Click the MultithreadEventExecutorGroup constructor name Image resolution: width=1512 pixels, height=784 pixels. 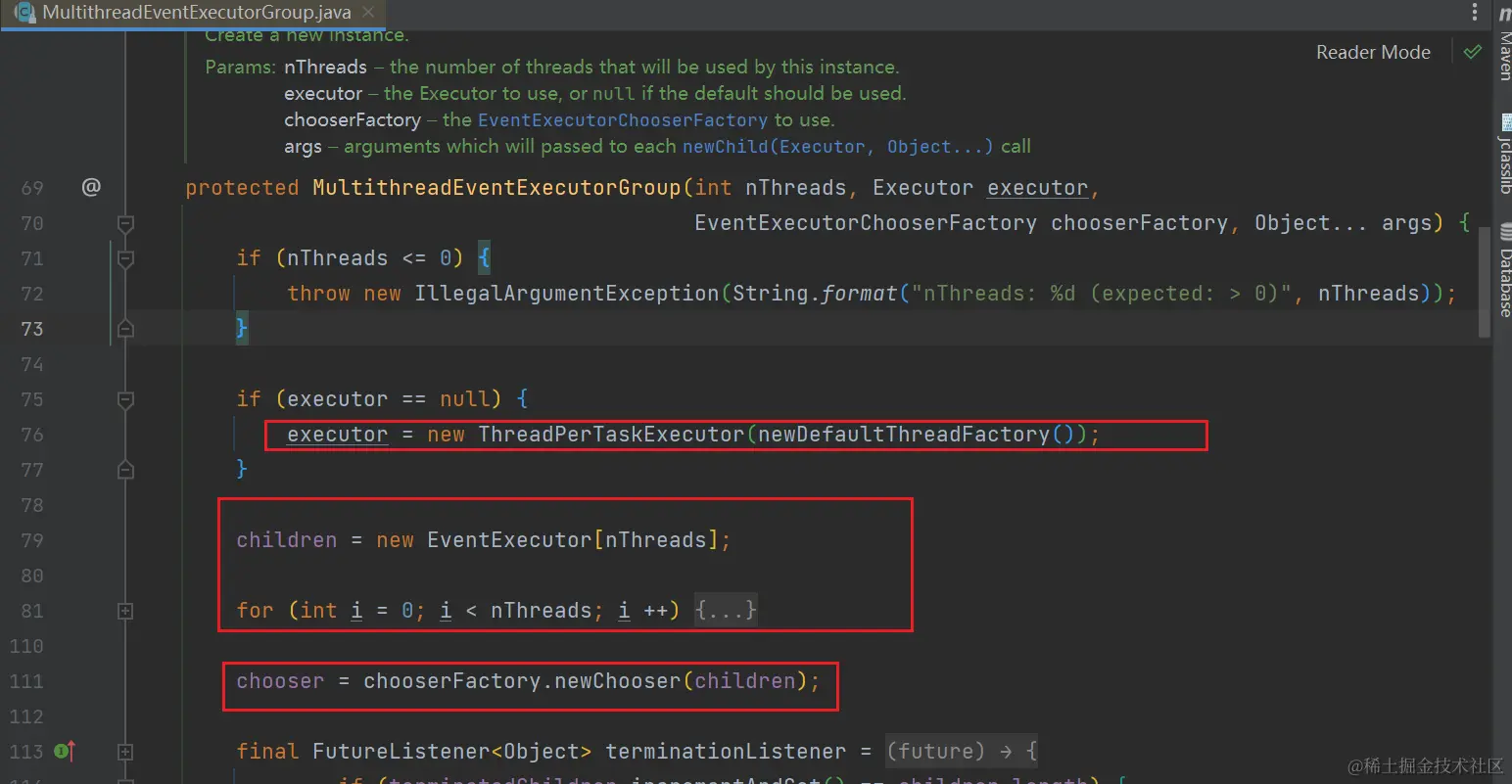(496, 188)
